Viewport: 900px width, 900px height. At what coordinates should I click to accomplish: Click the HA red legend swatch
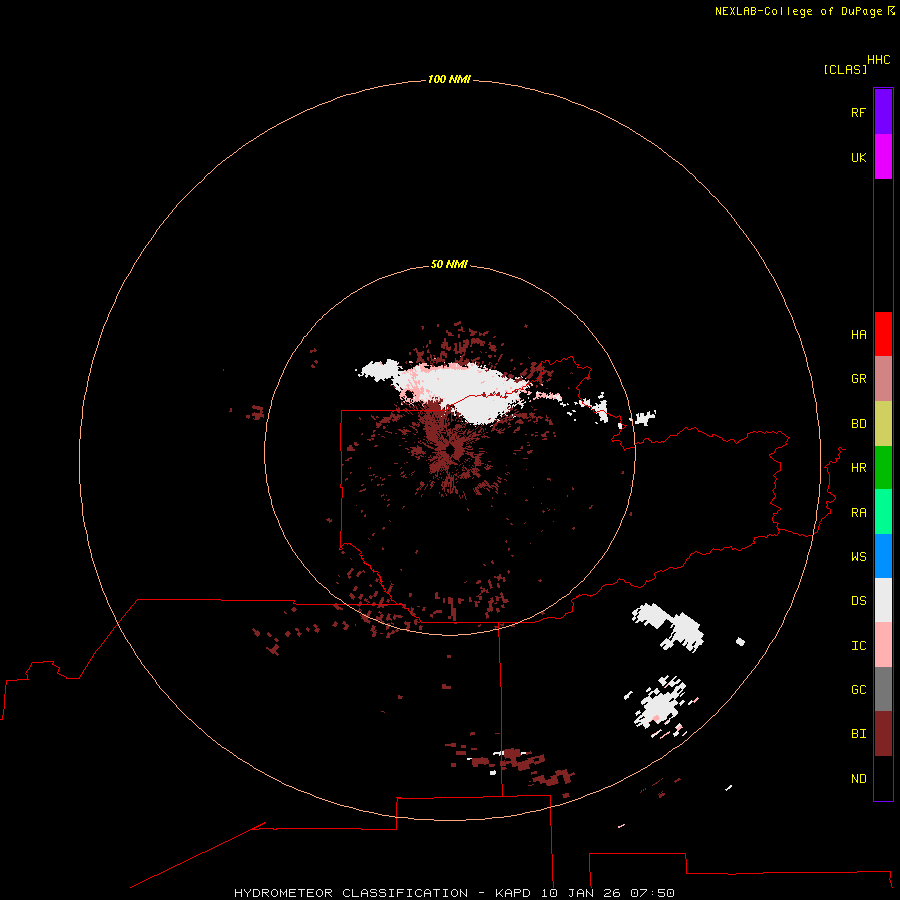(x=883, y=334)
